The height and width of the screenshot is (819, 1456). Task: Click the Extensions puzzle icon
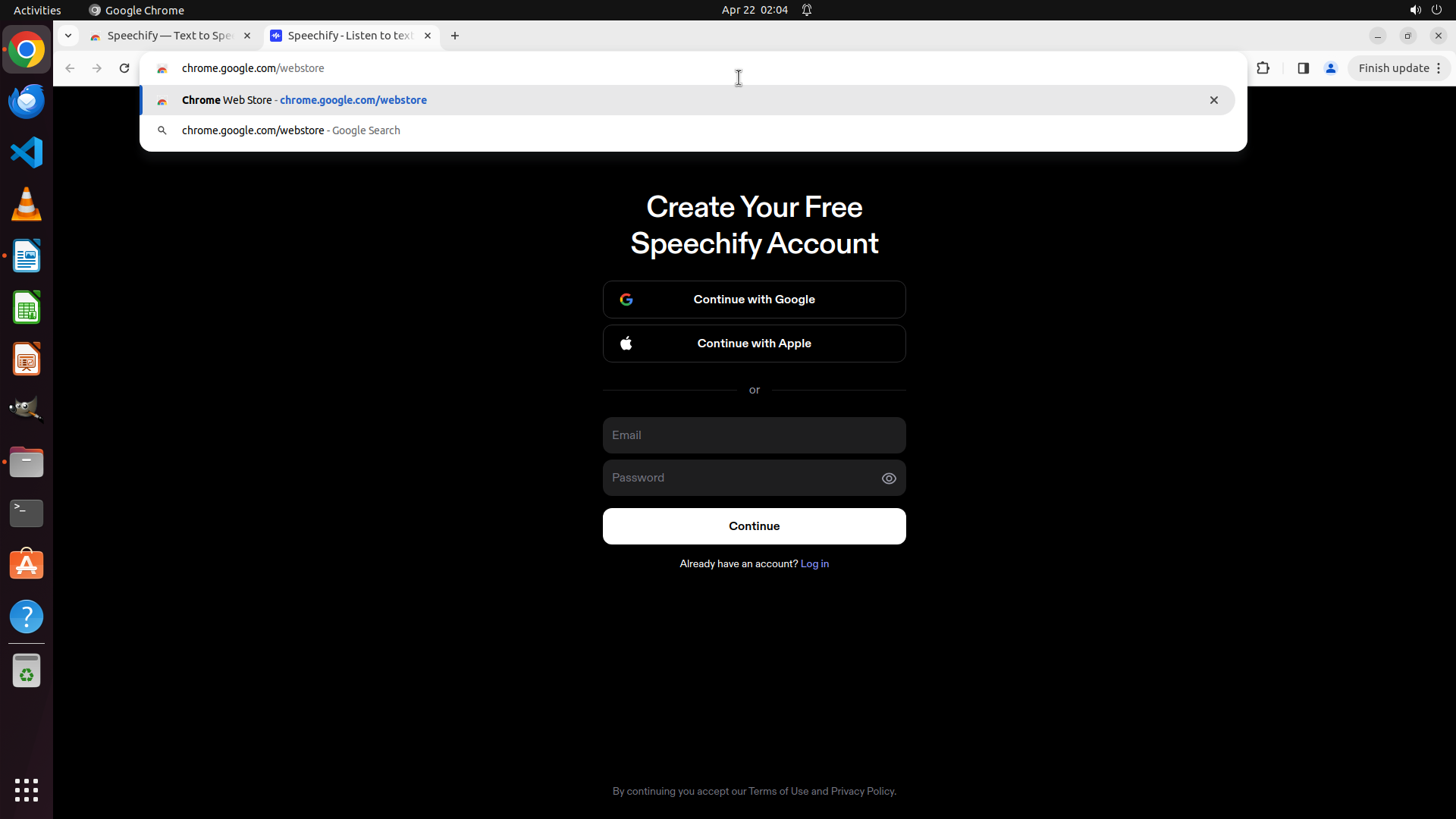[x=1263, y=68]
